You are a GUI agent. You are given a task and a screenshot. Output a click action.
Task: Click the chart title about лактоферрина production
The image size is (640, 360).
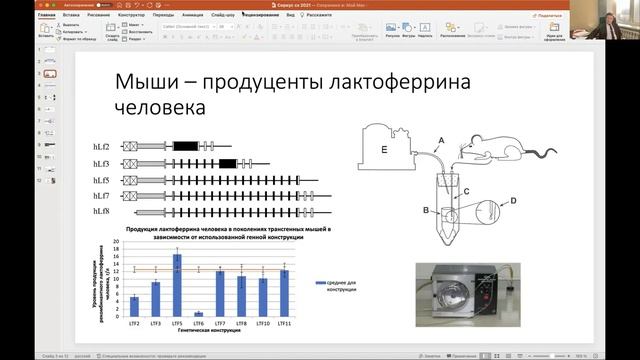tap(228, 233)
